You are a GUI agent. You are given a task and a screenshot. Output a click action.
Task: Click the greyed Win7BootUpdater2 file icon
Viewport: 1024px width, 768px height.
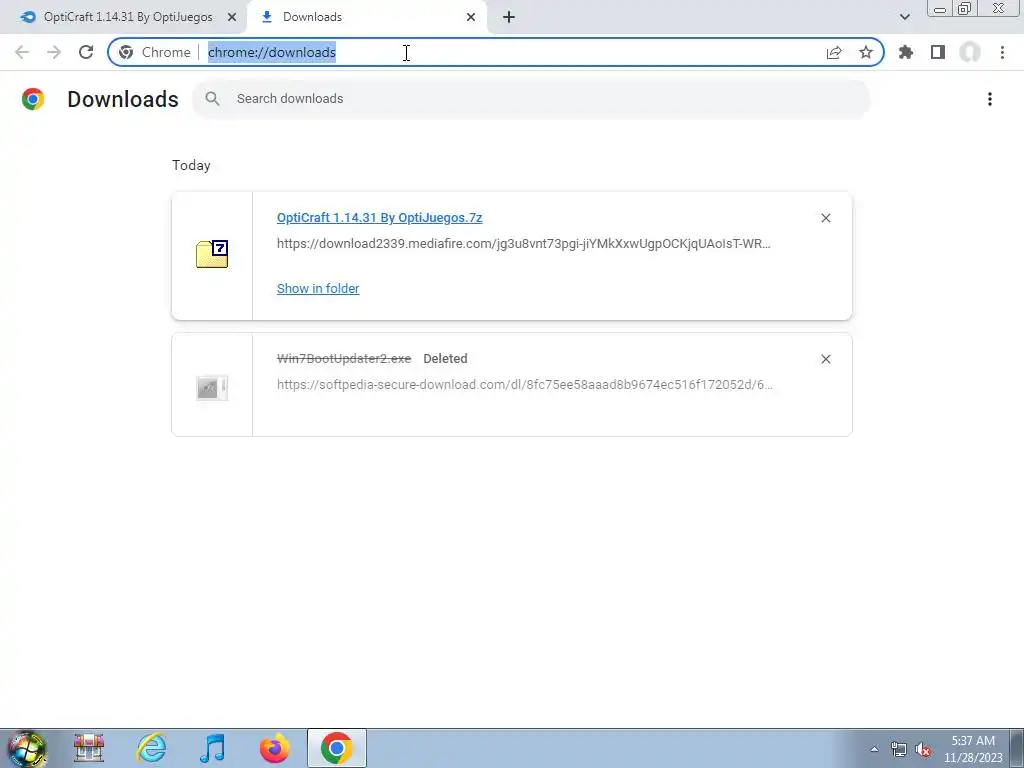tap(212, 388)
